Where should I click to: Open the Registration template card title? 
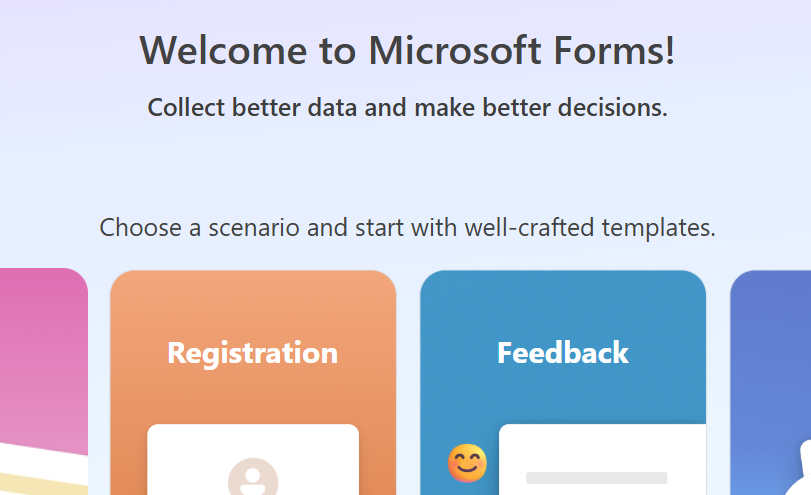pos(252,353)
